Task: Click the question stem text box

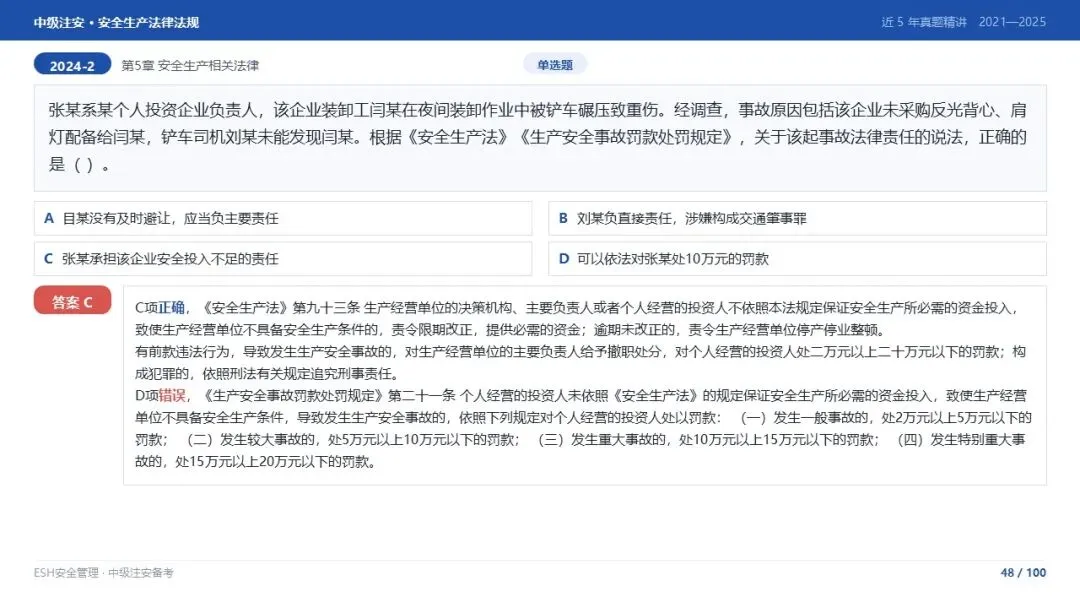Action: 540,138
